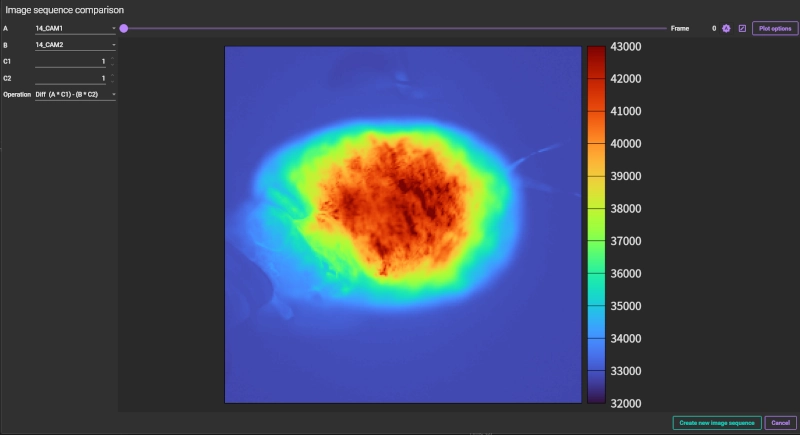Image resolution: width=800 pixels, height=435 pixels.
Task: Click the frame slider handle
Action: coord(124,29)
